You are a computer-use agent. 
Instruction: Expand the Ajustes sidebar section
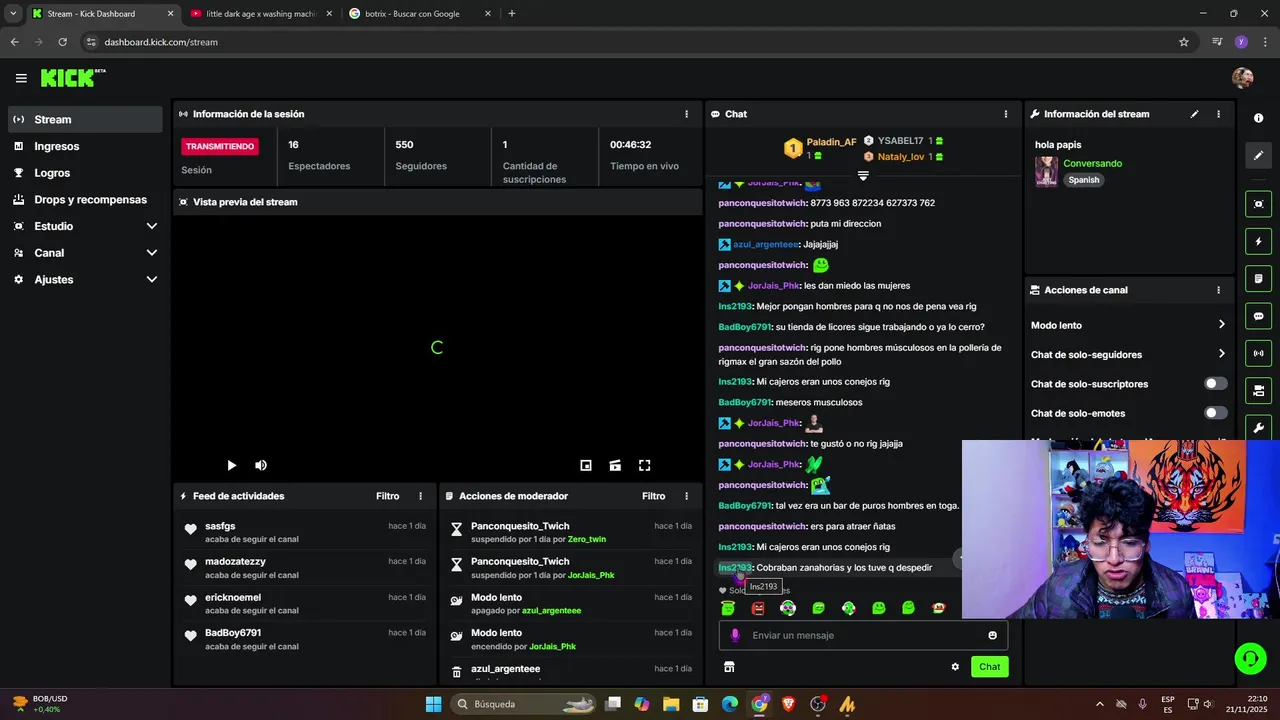point(85,279)
